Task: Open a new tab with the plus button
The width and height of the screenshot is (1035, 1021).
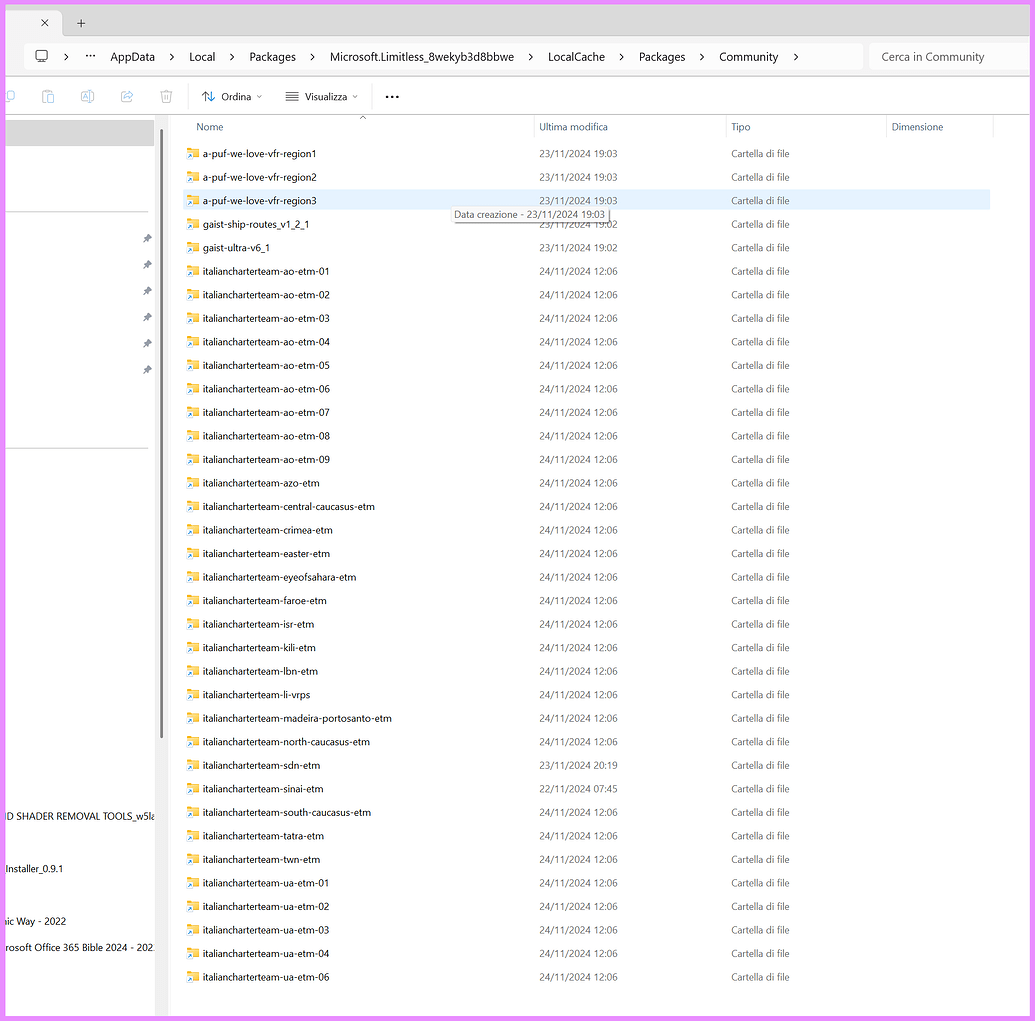Action: 80,22
